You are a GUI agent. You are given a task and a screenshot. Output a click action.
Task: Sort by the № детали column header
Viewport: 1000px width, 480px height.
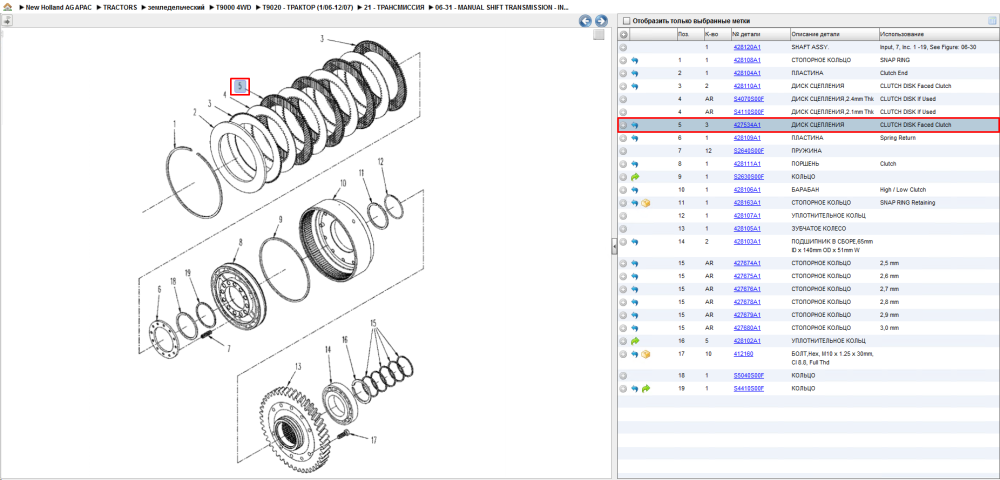coord(760,34)
